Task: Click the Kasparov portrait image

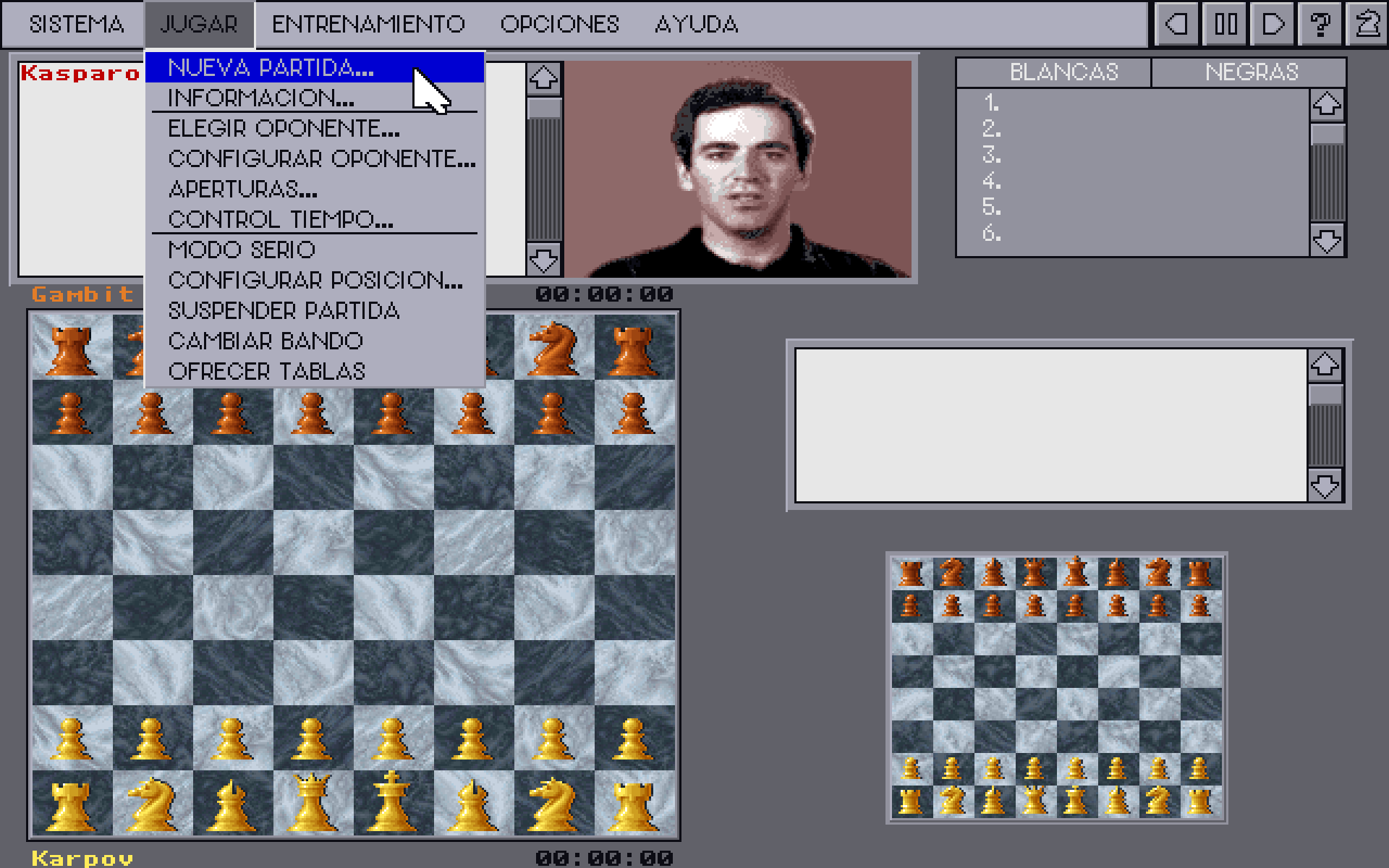Action: (x=738, y=169)
